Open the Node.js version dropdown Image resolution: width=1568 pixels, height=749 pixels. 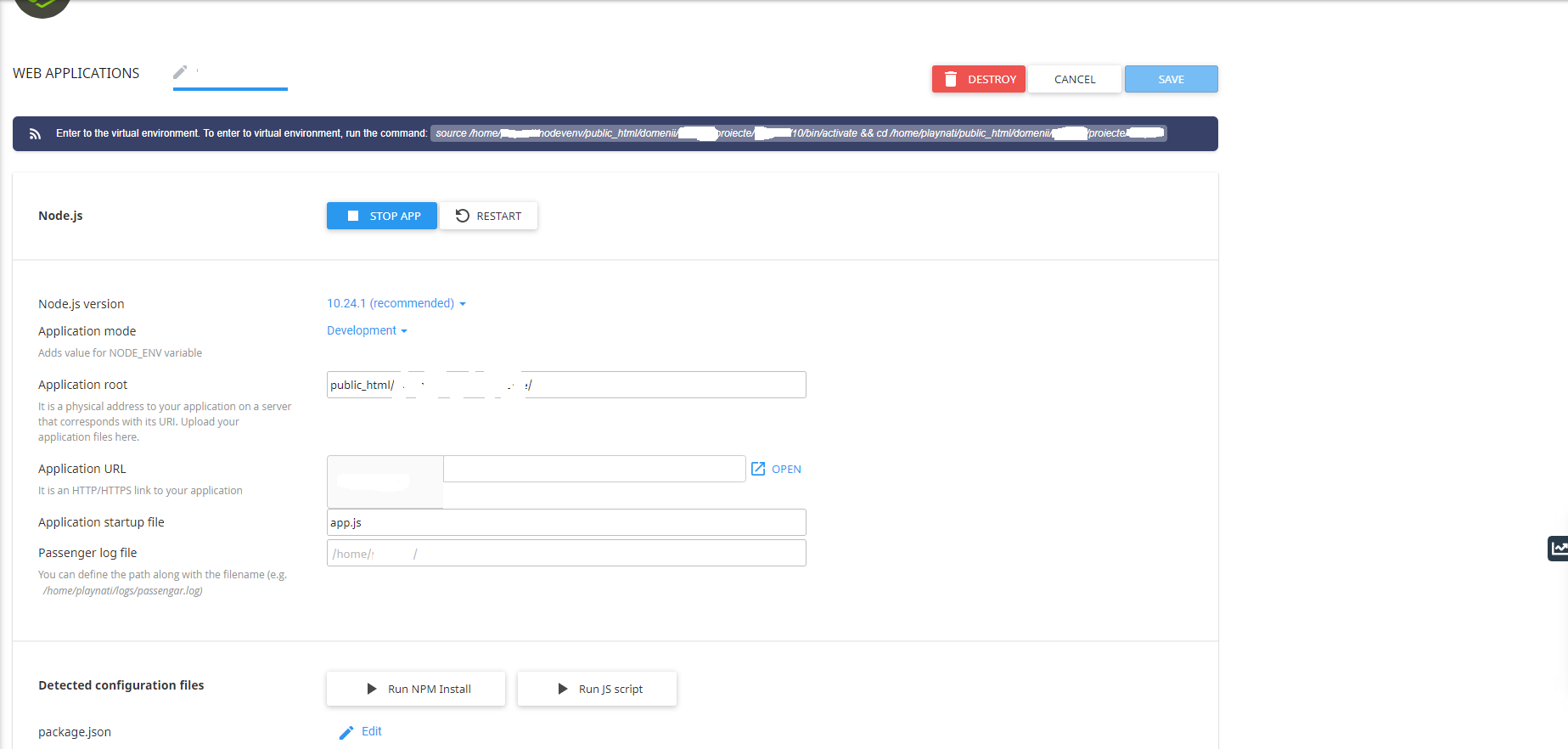396,303
